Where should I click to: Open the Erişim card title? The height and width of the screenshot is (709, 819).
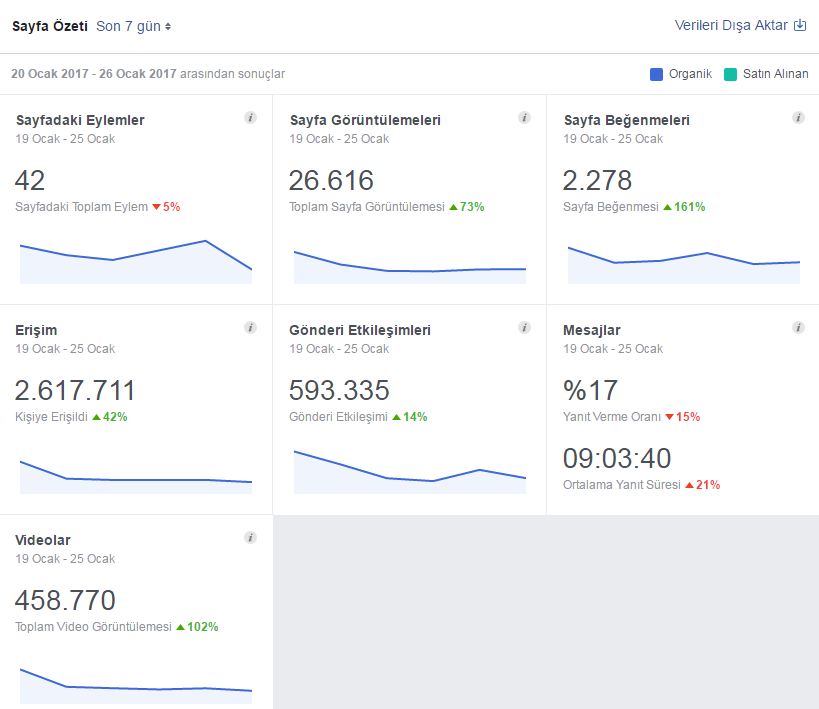(36, 330)
